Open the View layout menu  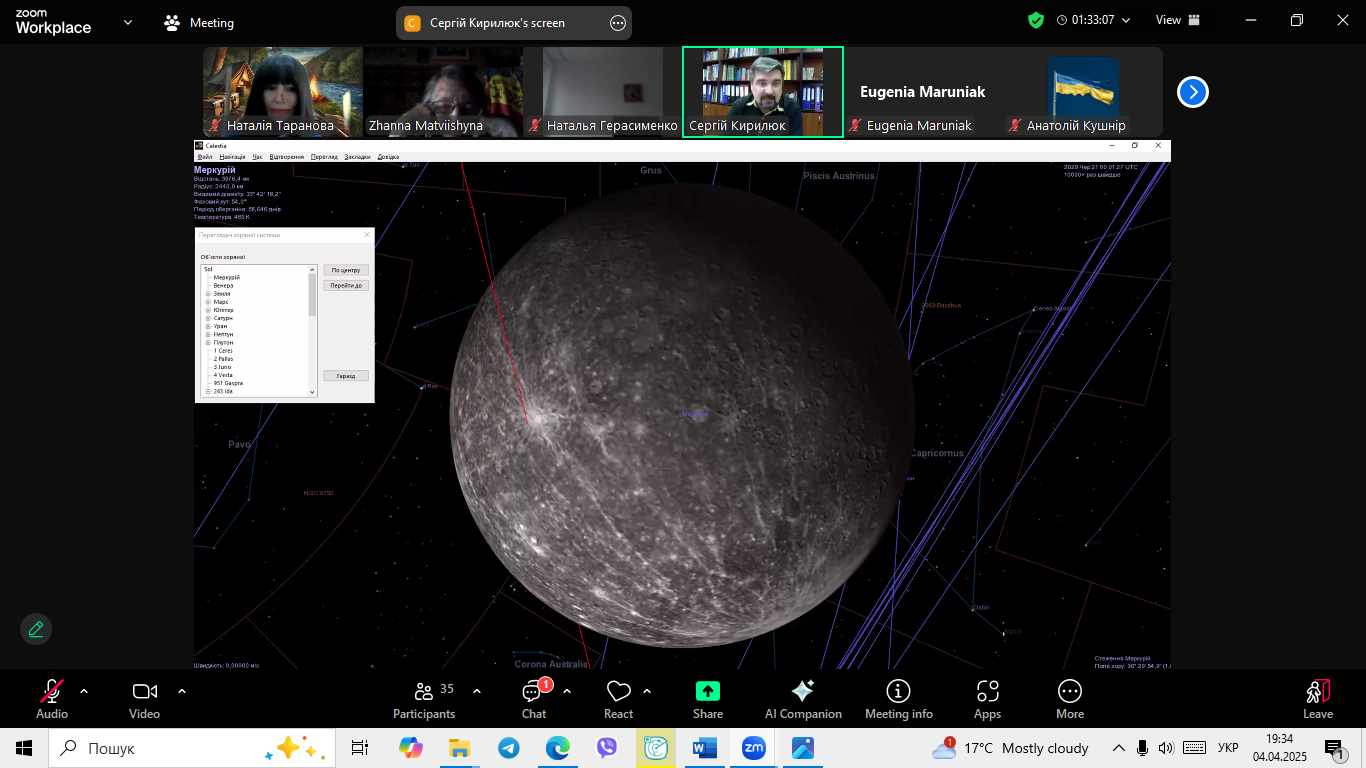pyautogui.click(x=1177, y=20)
